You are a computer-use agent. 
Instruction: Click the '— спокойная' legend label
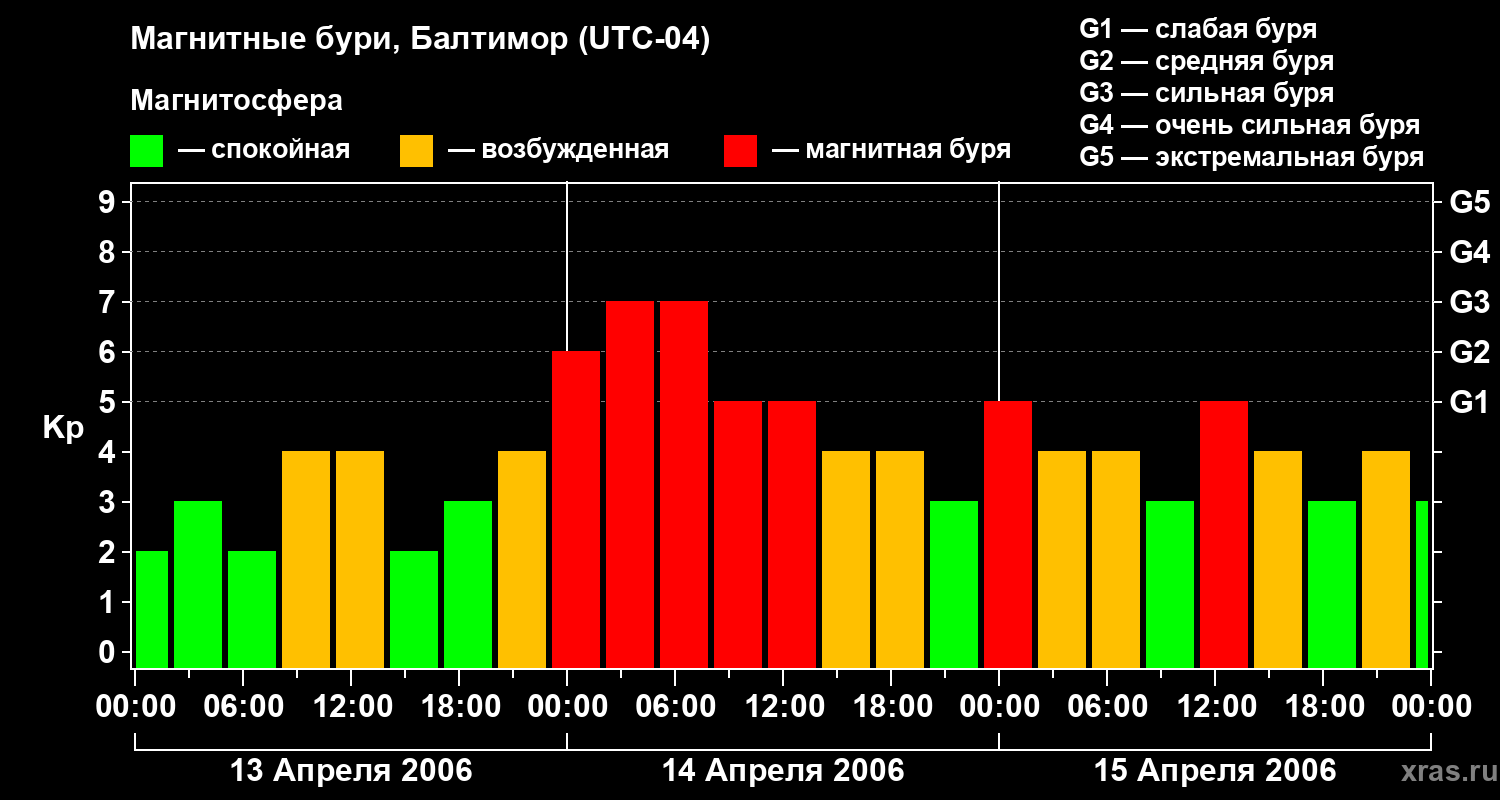[264, 151]
